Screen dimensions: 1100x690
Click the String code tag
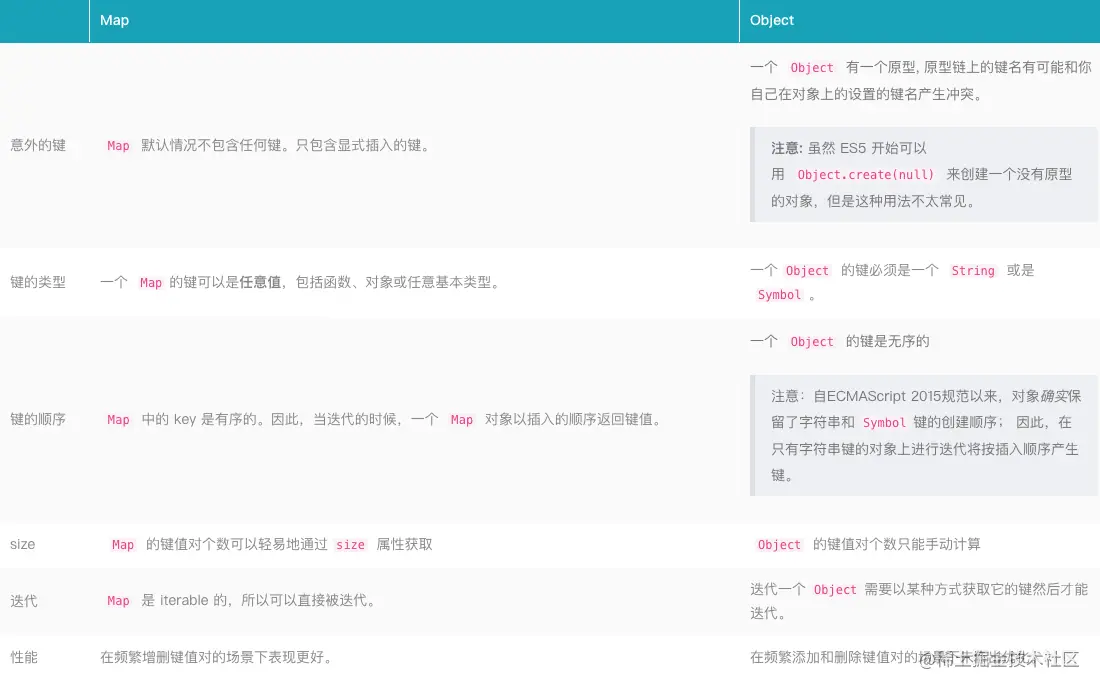[972, 271]
